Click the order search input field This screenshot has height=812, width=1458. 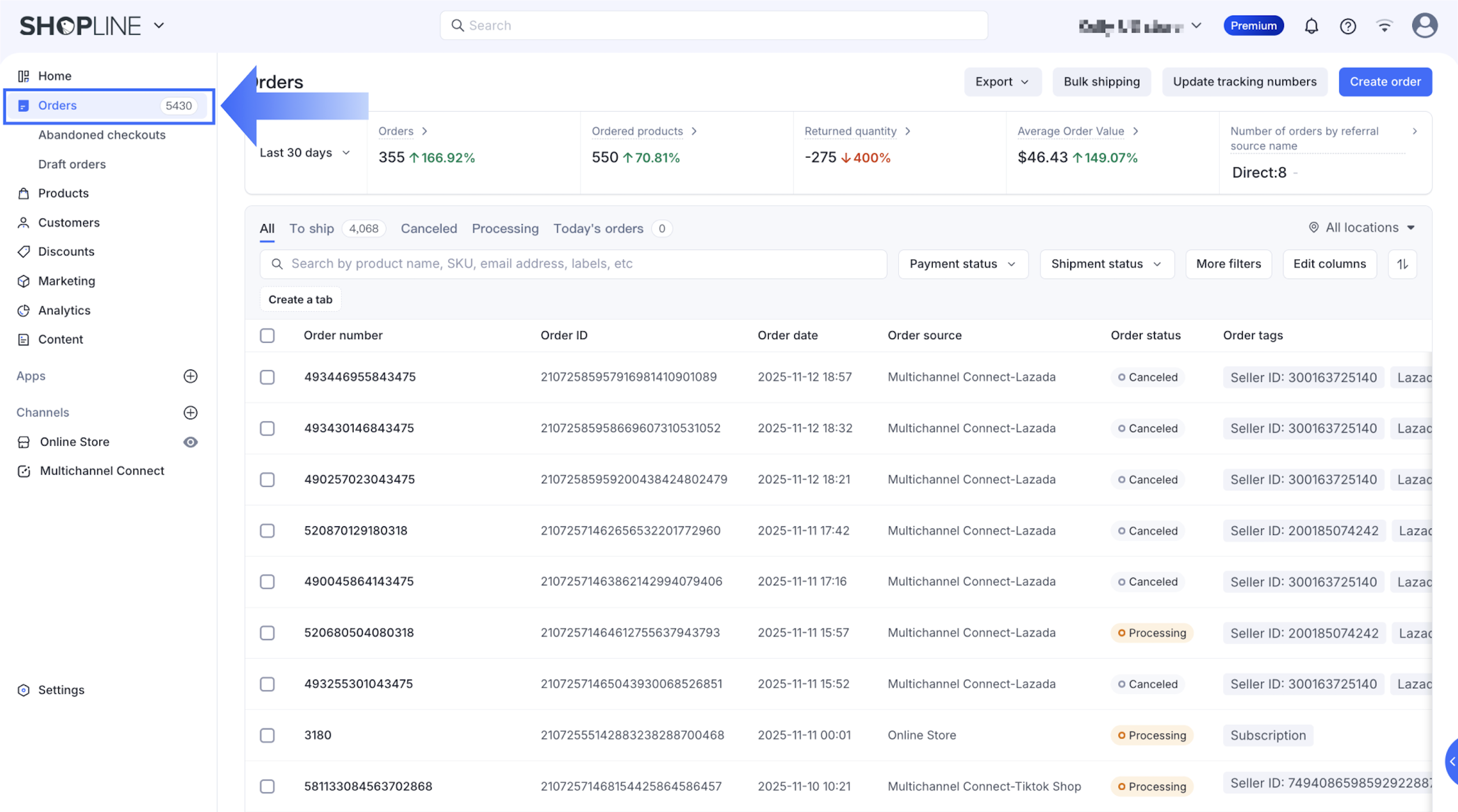point(573,264)
